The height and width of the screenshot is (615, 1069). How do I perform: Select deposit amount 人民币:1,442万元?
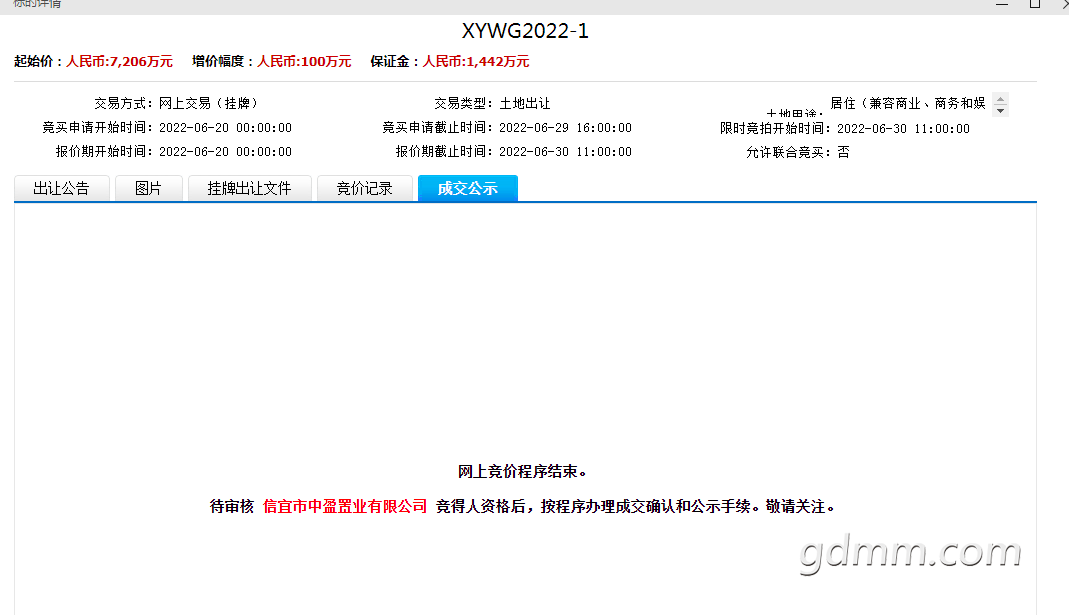[x=476, y=61]
